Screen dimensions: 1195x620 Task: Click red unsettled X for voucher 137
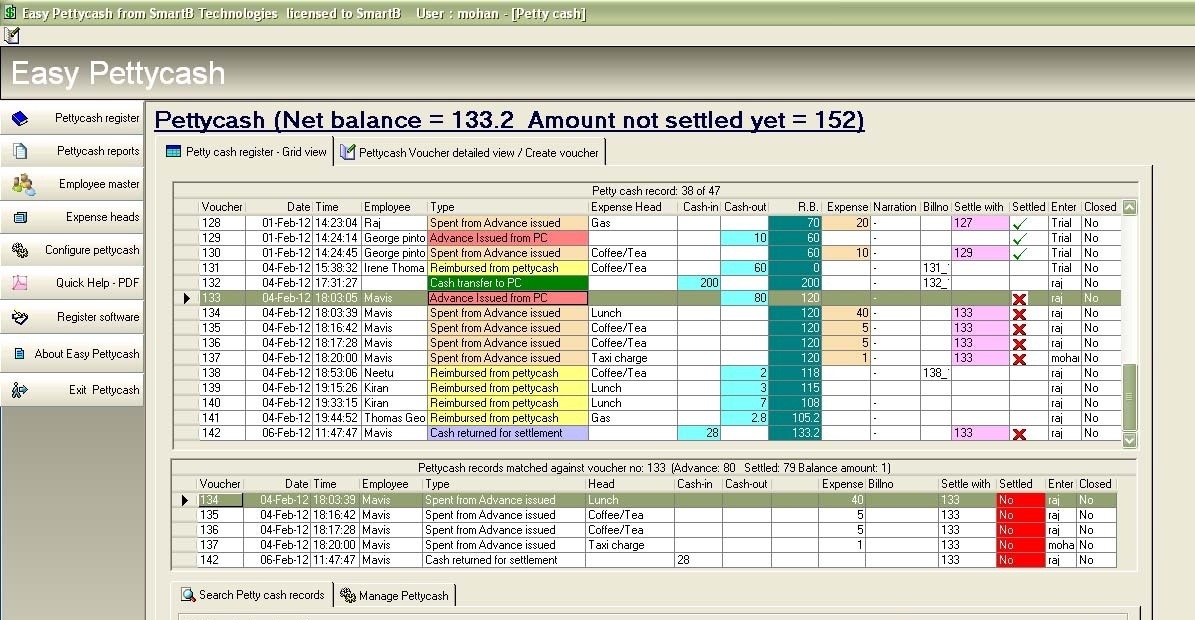point(1019,359)
